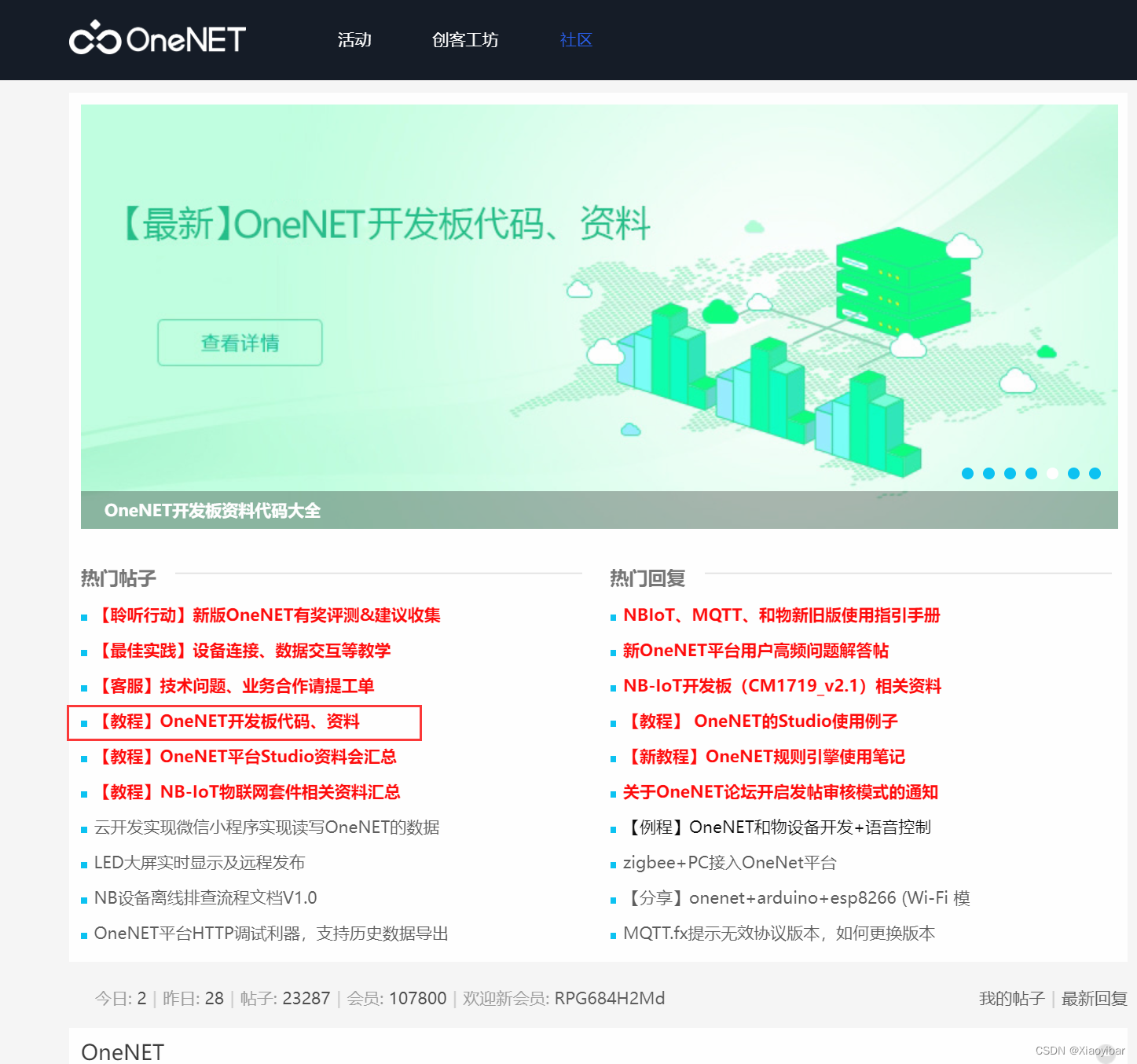Viewport: 1137px width, 1064px height.
Task: Click the 昨日: 28 statistic
Action: [193, 999]
